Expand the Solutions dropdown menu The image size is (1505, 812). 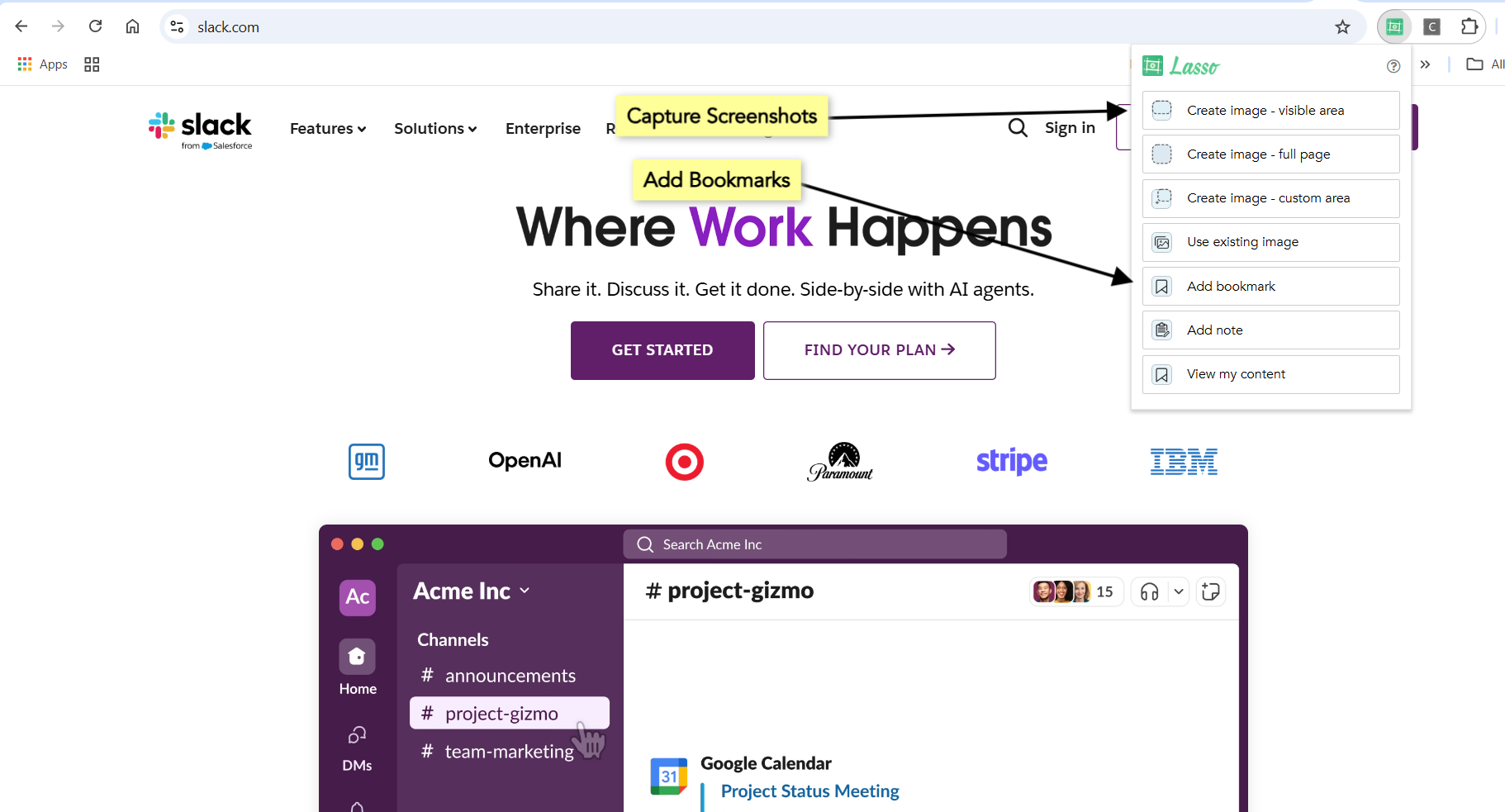(x=435, y=128)
